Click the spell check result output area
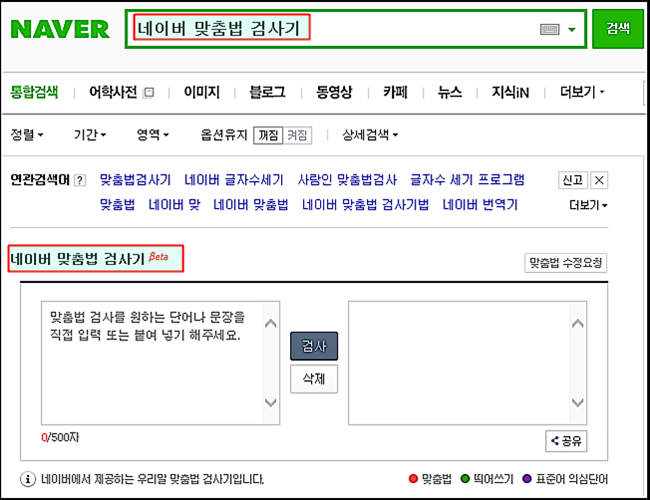This screenshot has width=650, height=500. click(x=467, y=363)
